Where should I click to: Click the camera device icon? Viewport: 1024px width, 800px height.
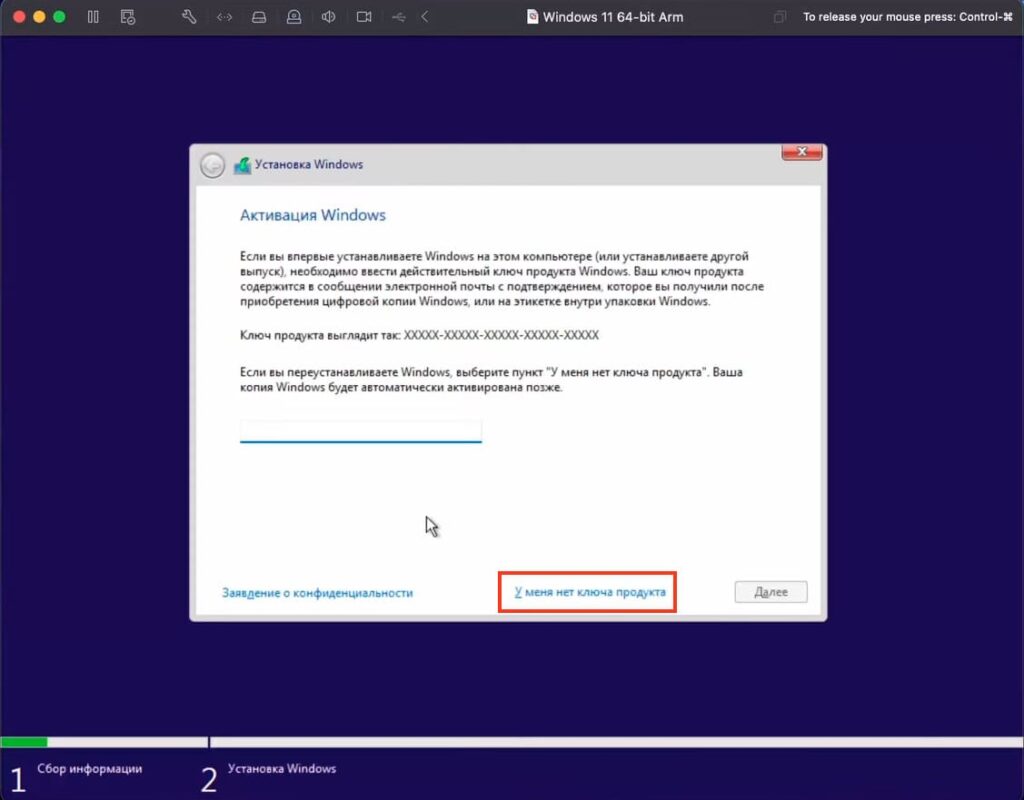[x=364, y=17]
